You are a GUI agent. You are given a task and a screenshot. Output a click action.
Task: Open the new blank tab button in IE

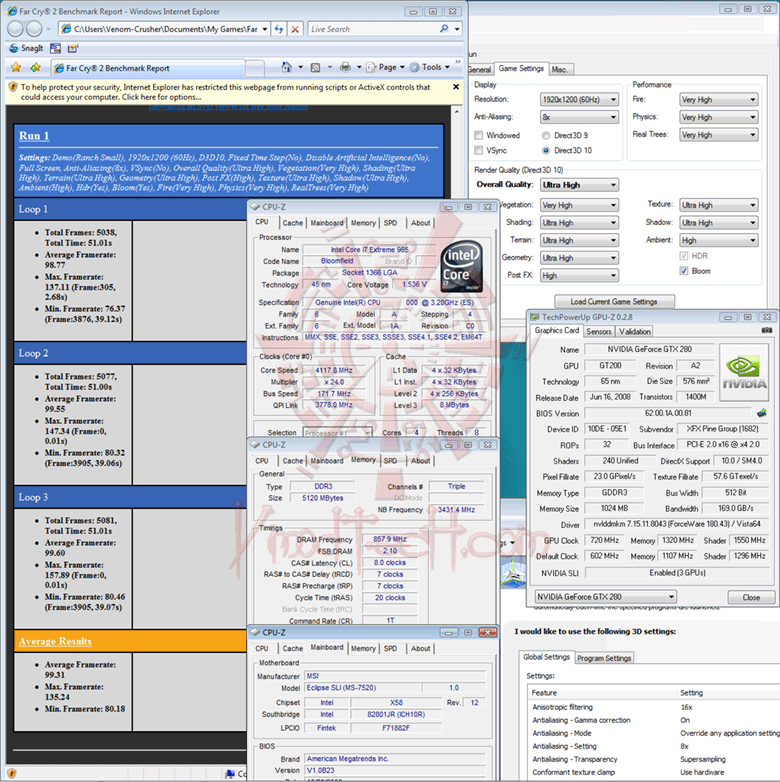pyautogui.click(x=255, y=68)
